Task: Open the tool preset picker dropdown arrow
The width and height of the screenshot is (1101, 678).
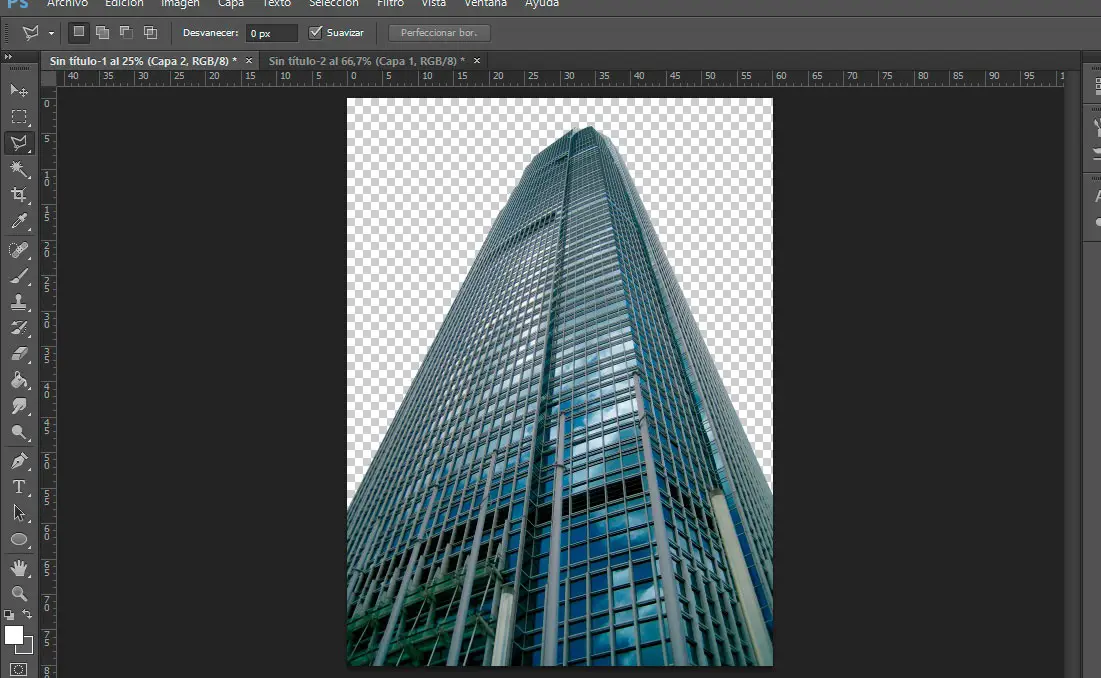Action: pos(51,33)
